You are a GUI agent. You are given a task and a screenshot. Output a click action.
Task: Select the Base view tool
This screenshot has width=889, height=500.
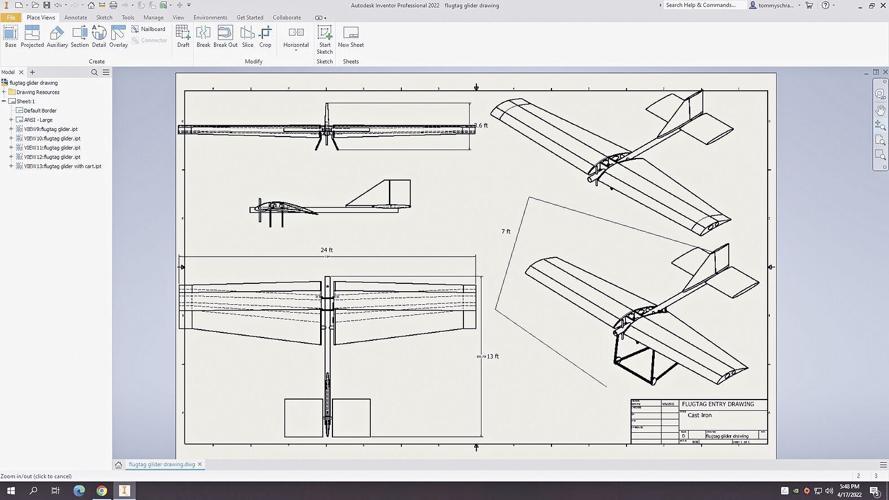pos(10,37)
